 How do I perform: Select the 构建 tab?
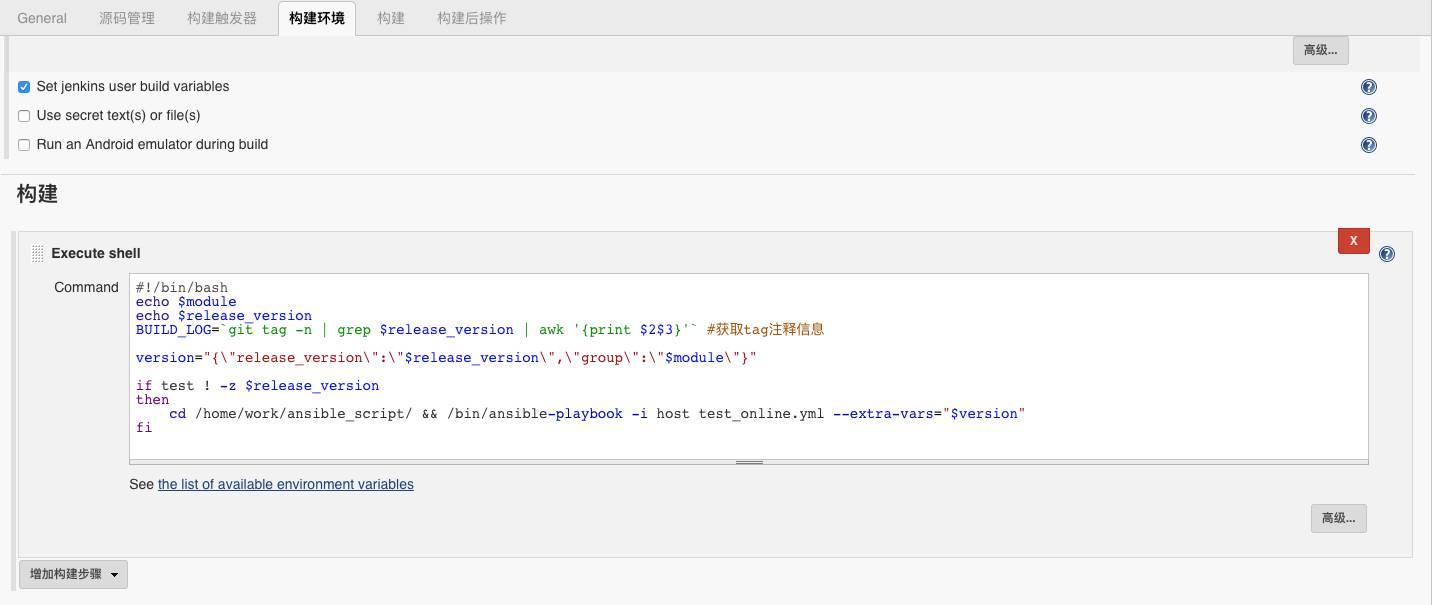click(391, 18)
